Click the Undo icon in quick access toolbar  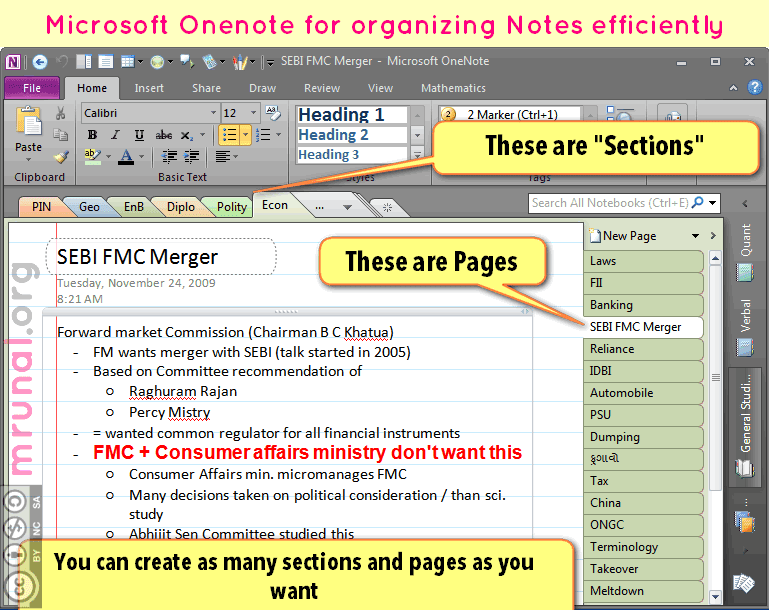click(62, 61)
